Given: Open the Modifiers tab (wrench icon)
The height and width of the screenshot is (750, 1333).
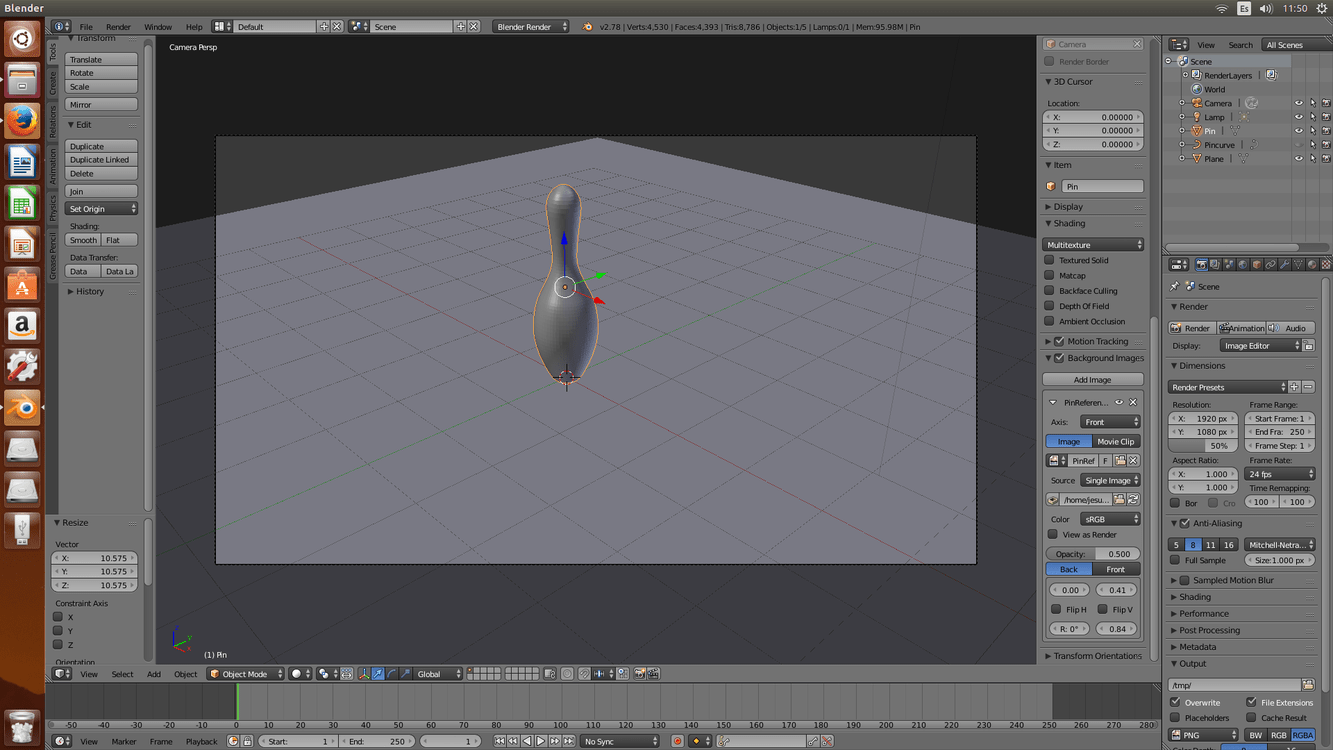Looking at the screenshot, I should tap(1285, 264).
